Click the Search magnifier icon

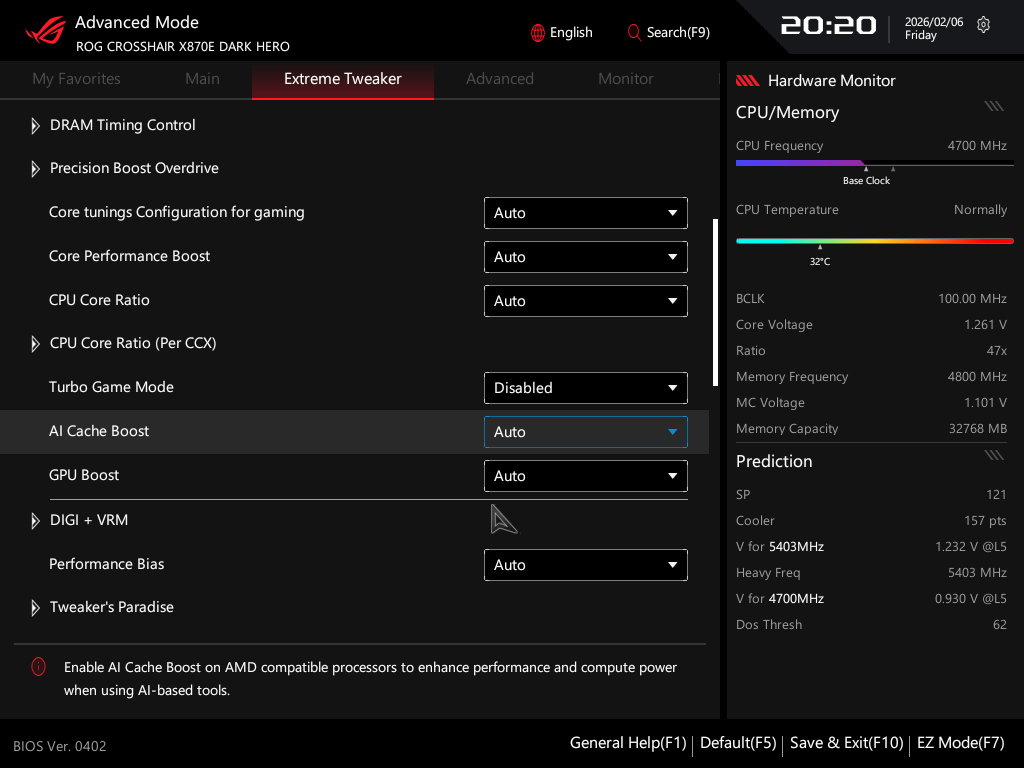(x=634, y=33)
